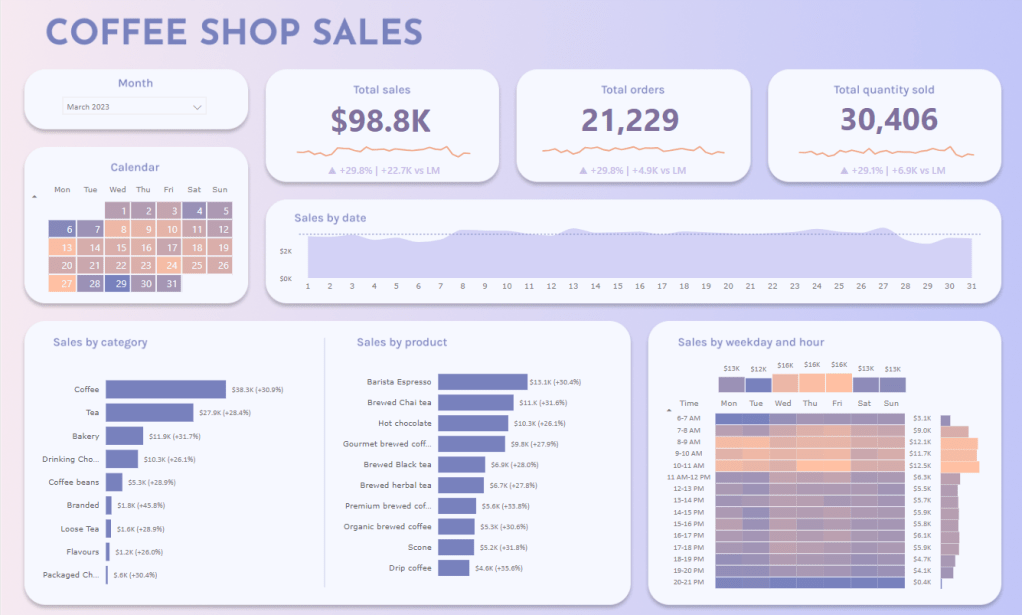
Task: Collapse the calendar using the small triangle
Action: click(x=34, y=197)
